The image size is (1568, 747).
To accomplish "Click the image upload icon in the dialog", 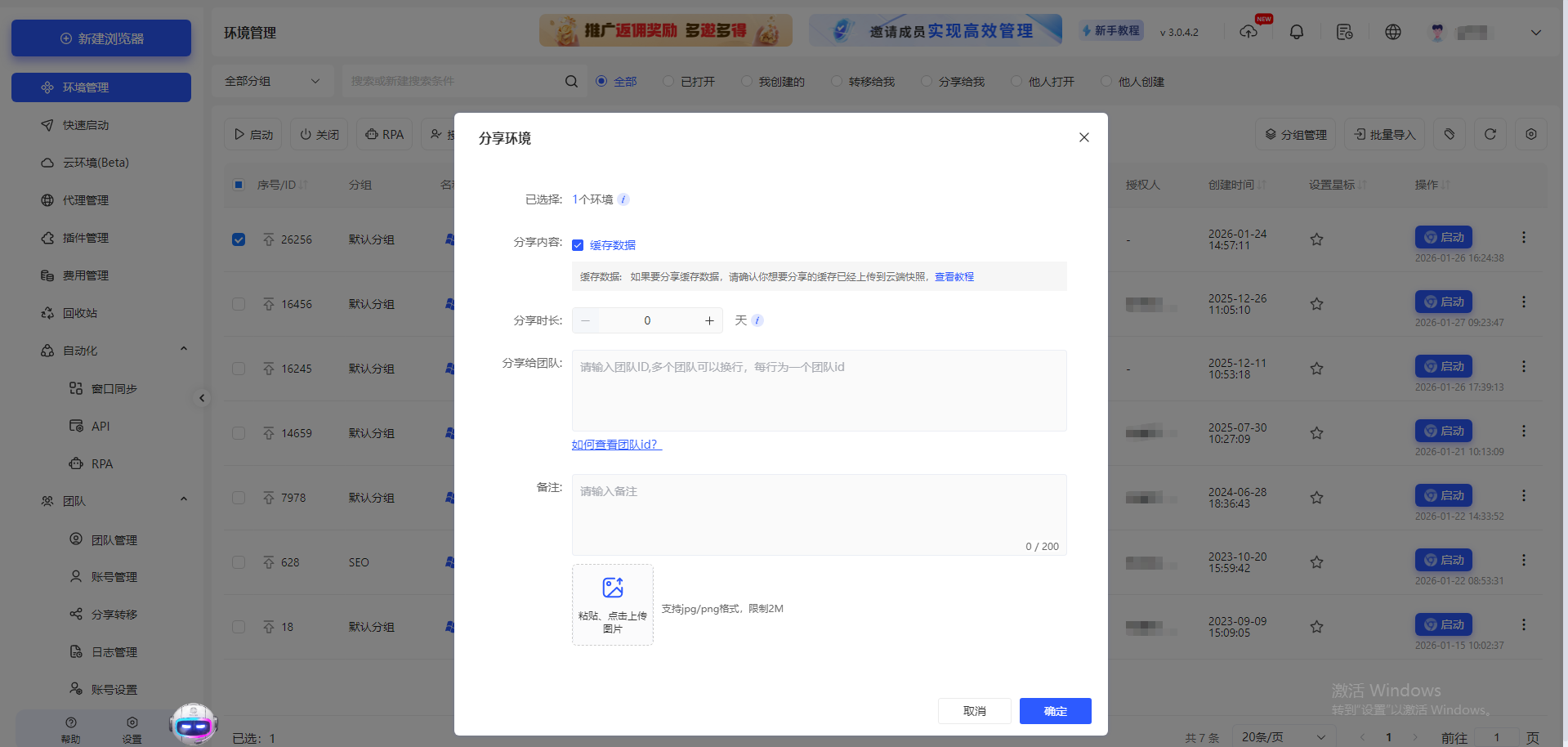I will tap(612, 587).
